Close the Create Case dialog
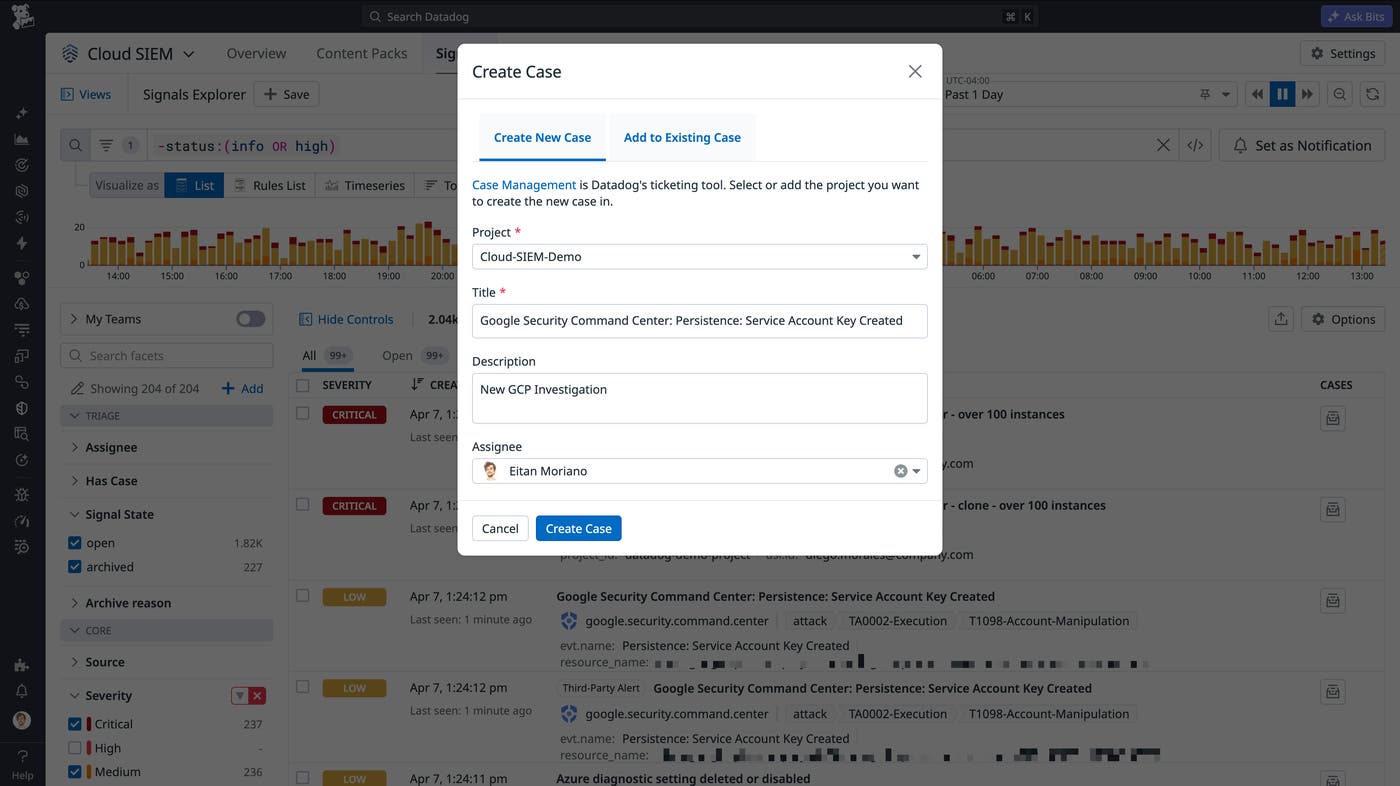This screenshot has width=1400, height=786. (915, 71)
